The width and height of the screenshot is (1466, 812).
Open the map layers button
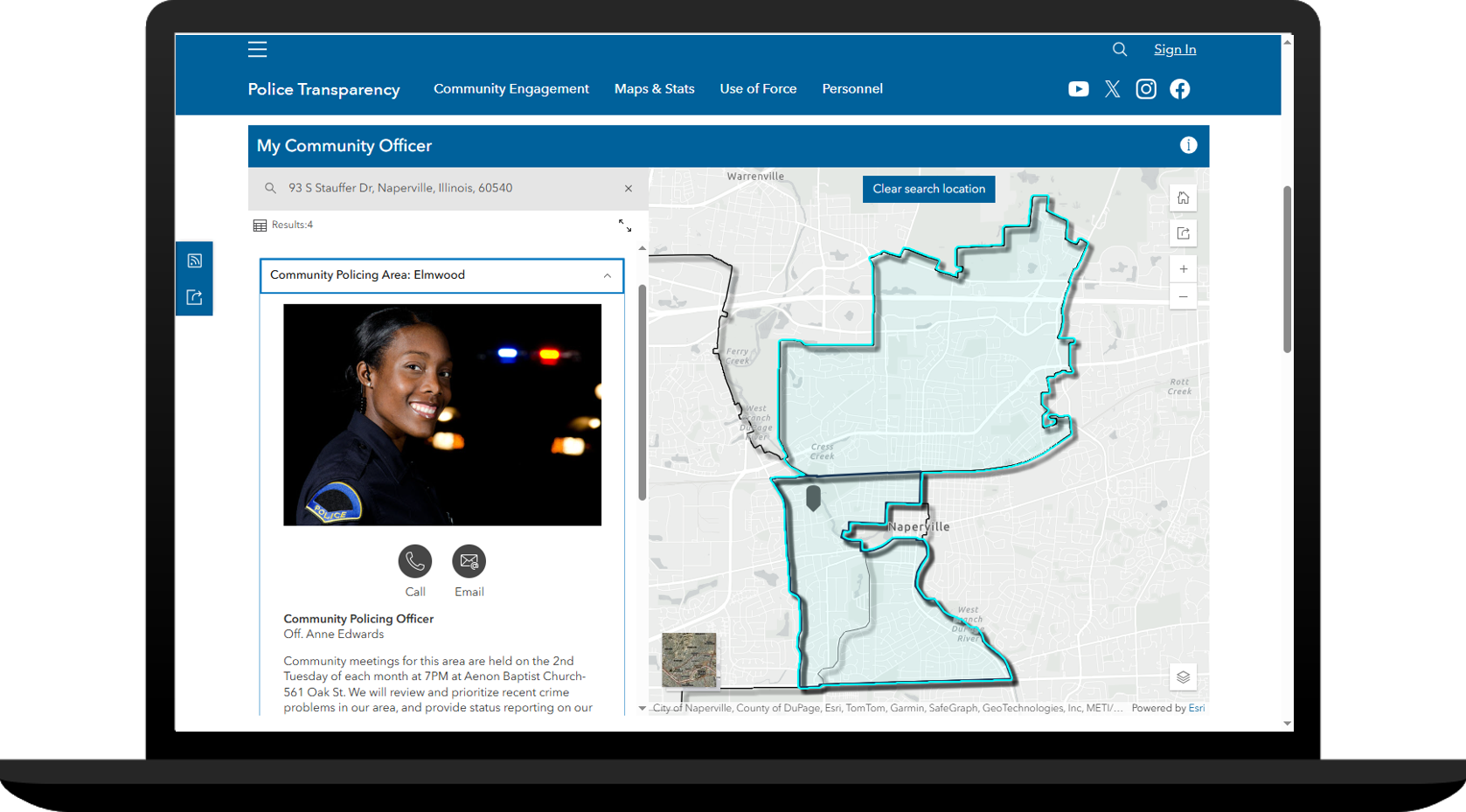point(1184,677)
